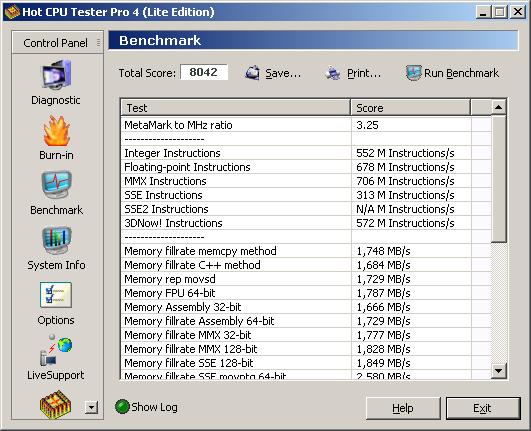The width and height of the screenshot is (531, 431).
Task: Open the Options checklist icon
Action: coord(56,295)
